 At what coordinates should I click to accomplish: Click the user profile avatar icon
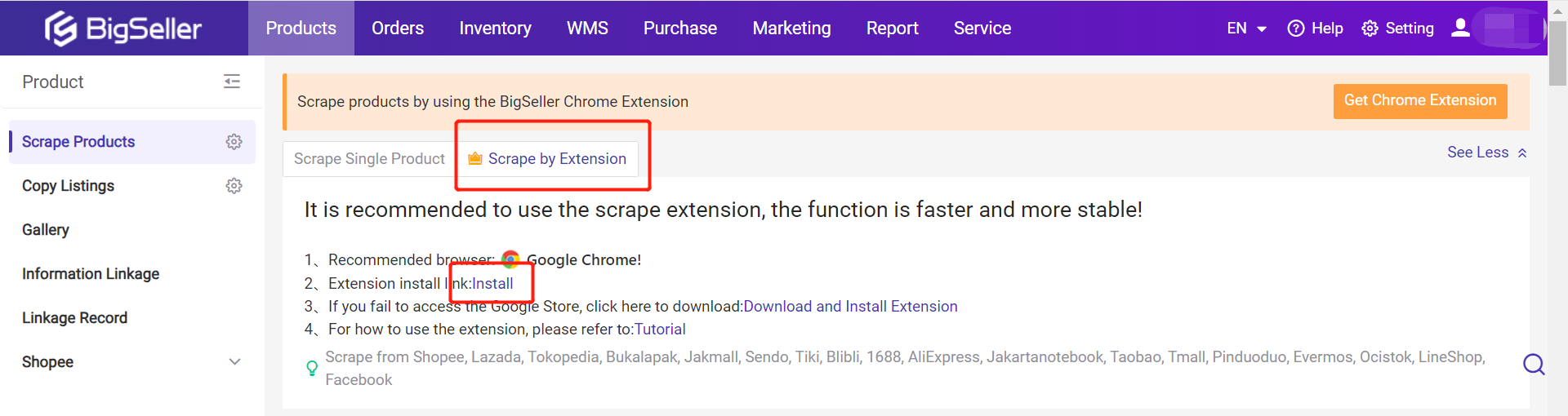(1460, 28)
